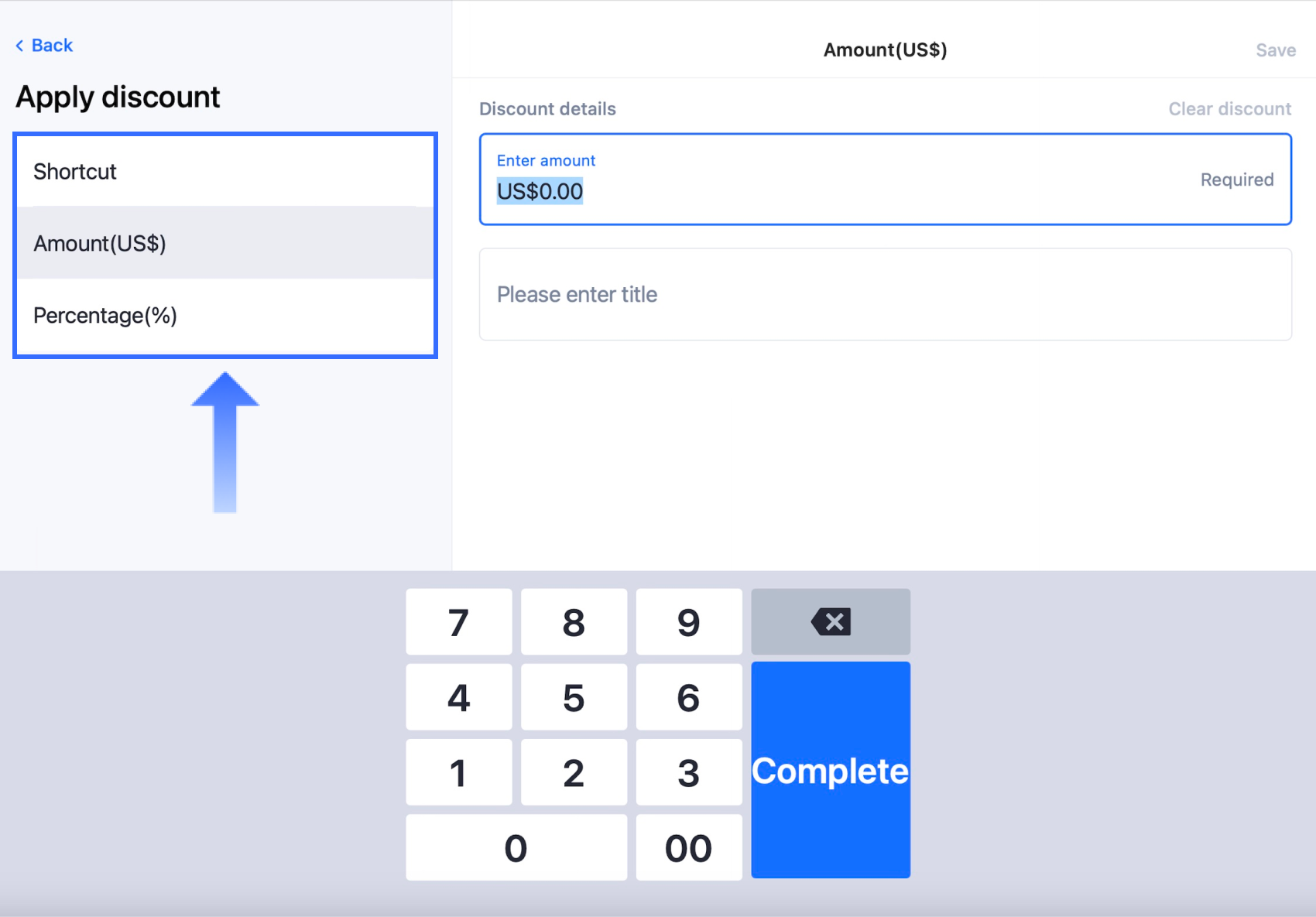Viewport: 1316px width, 917px height.
Task: Tap number 2 on the keypad
Action: pyautogui.click(x=574, y=772)
